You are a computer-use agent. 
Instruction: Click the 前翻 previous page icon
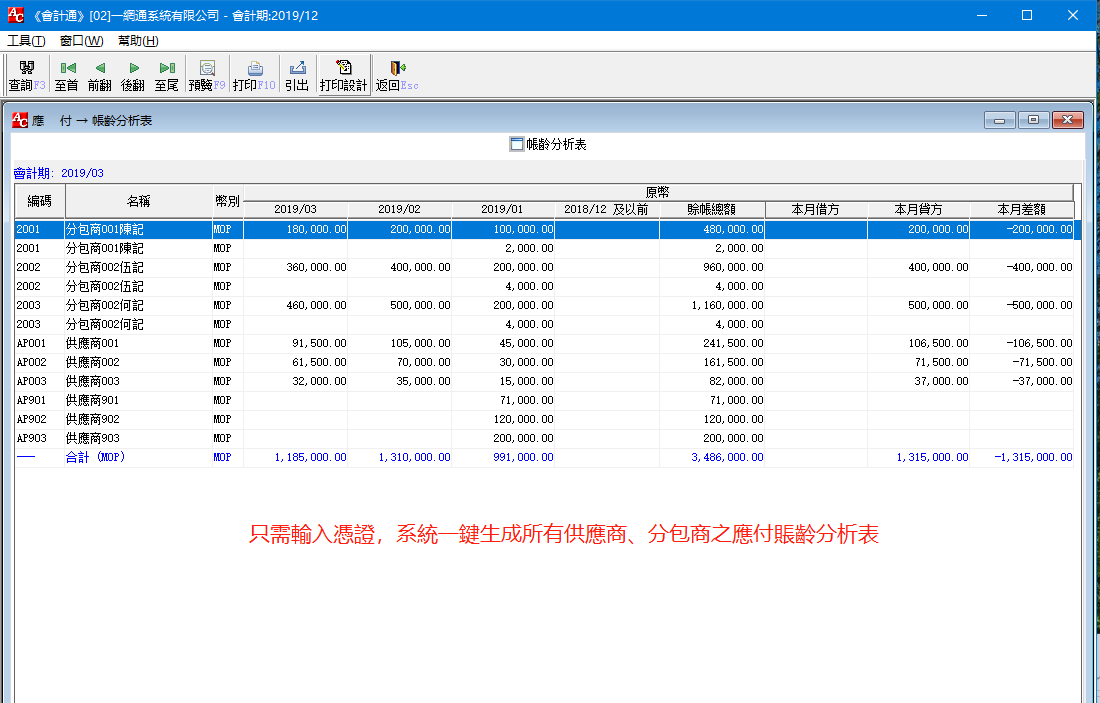pos(100,73)
